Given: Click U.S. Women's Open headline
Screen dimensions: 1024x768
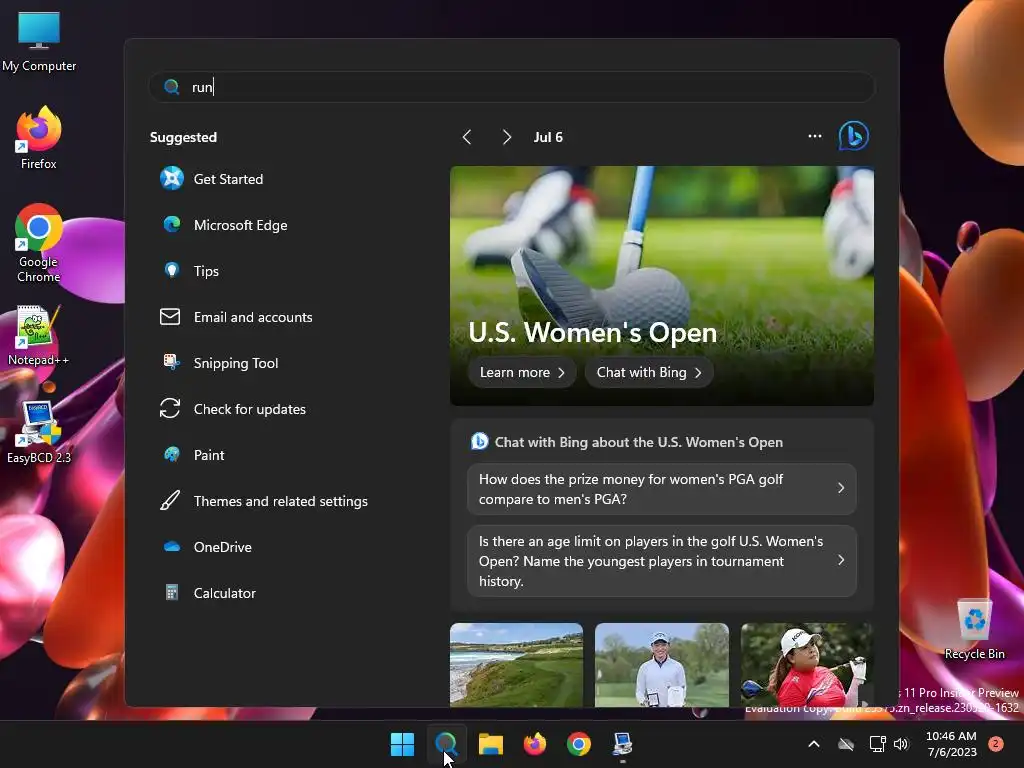Looking at the screenshot, I should tap(592, 332).
